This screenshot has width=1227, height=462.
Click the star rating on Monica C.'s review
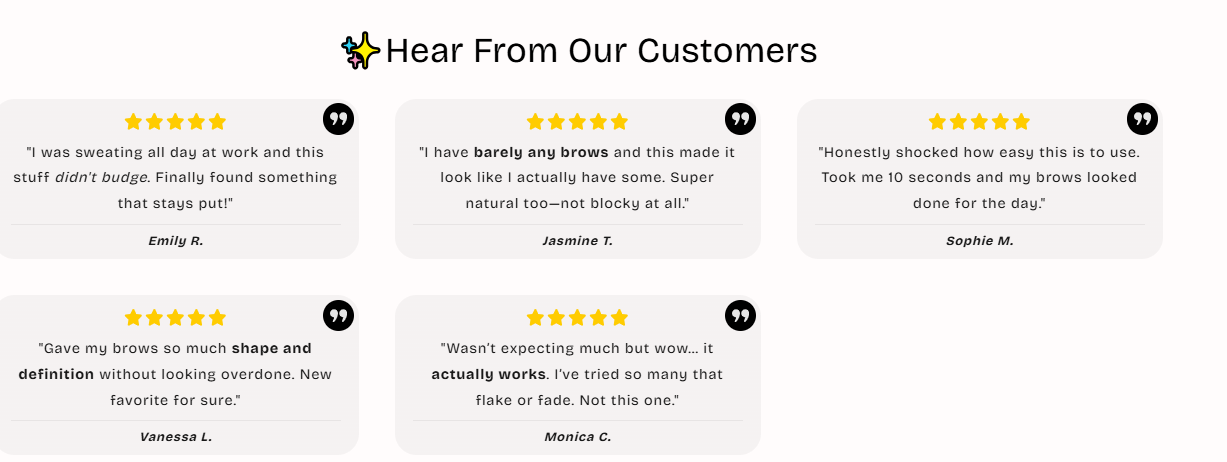[577, 318]
